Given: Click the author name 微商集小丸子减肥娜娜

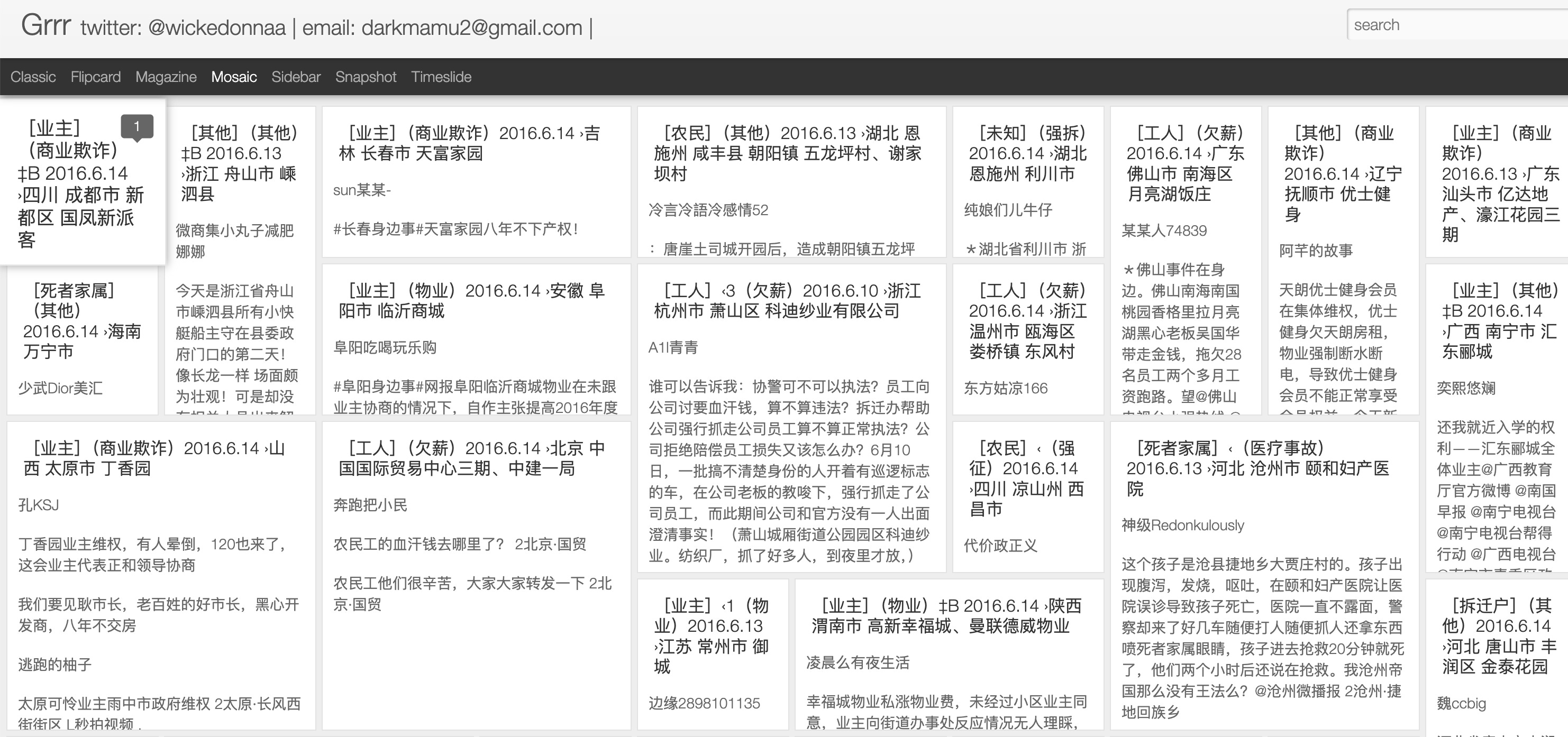Looking at the screenshot, I should [x=234, y=241].
